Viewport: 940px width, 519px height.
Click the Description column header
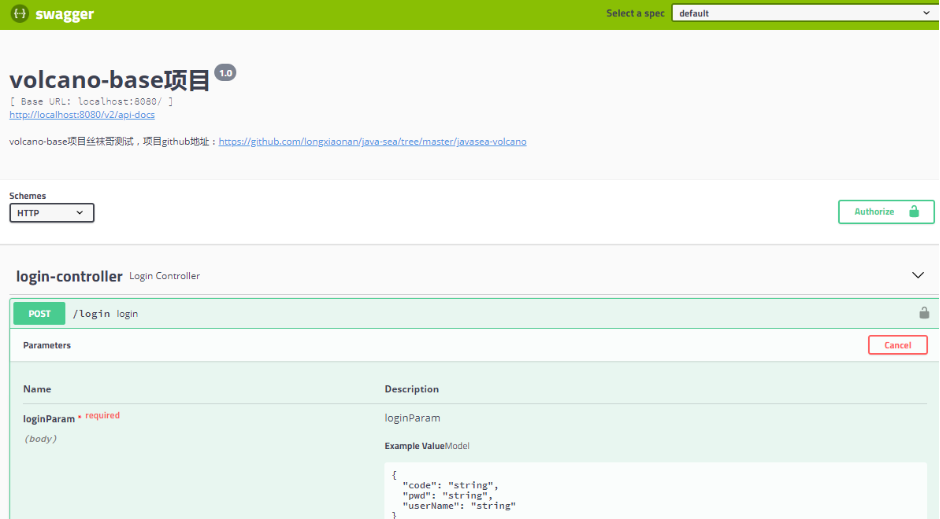[x=412, y=389]
